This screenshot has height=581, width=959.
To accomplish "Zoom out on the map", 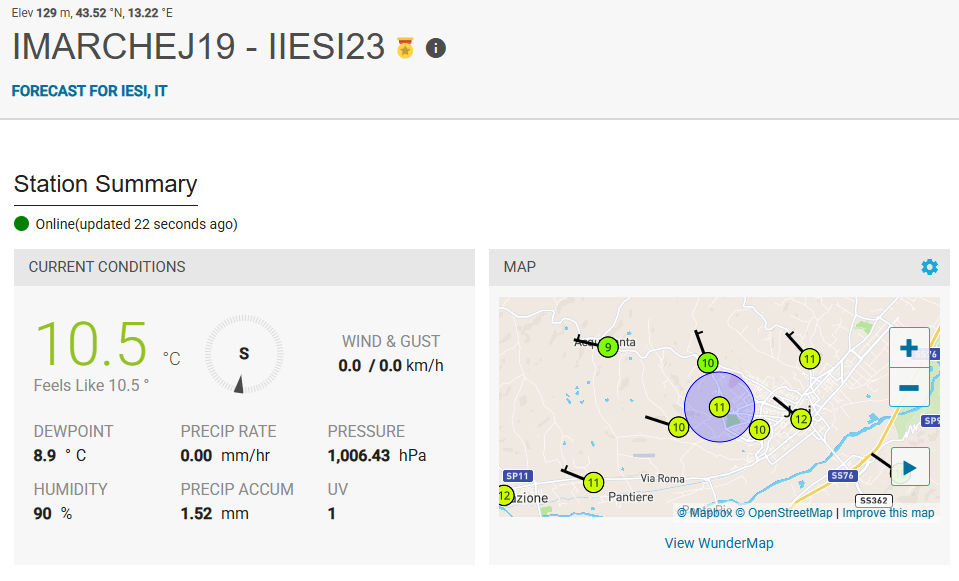I will (909, 387).
